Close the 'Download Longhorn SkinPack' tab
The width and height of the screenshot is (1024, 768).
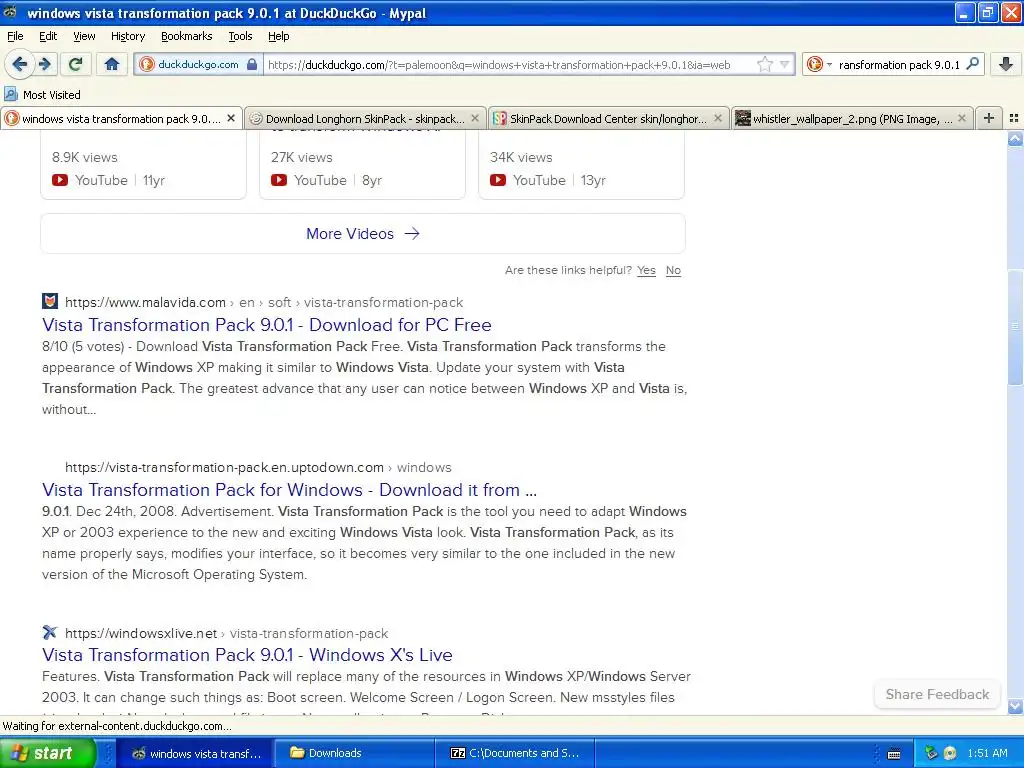[475, 118]
